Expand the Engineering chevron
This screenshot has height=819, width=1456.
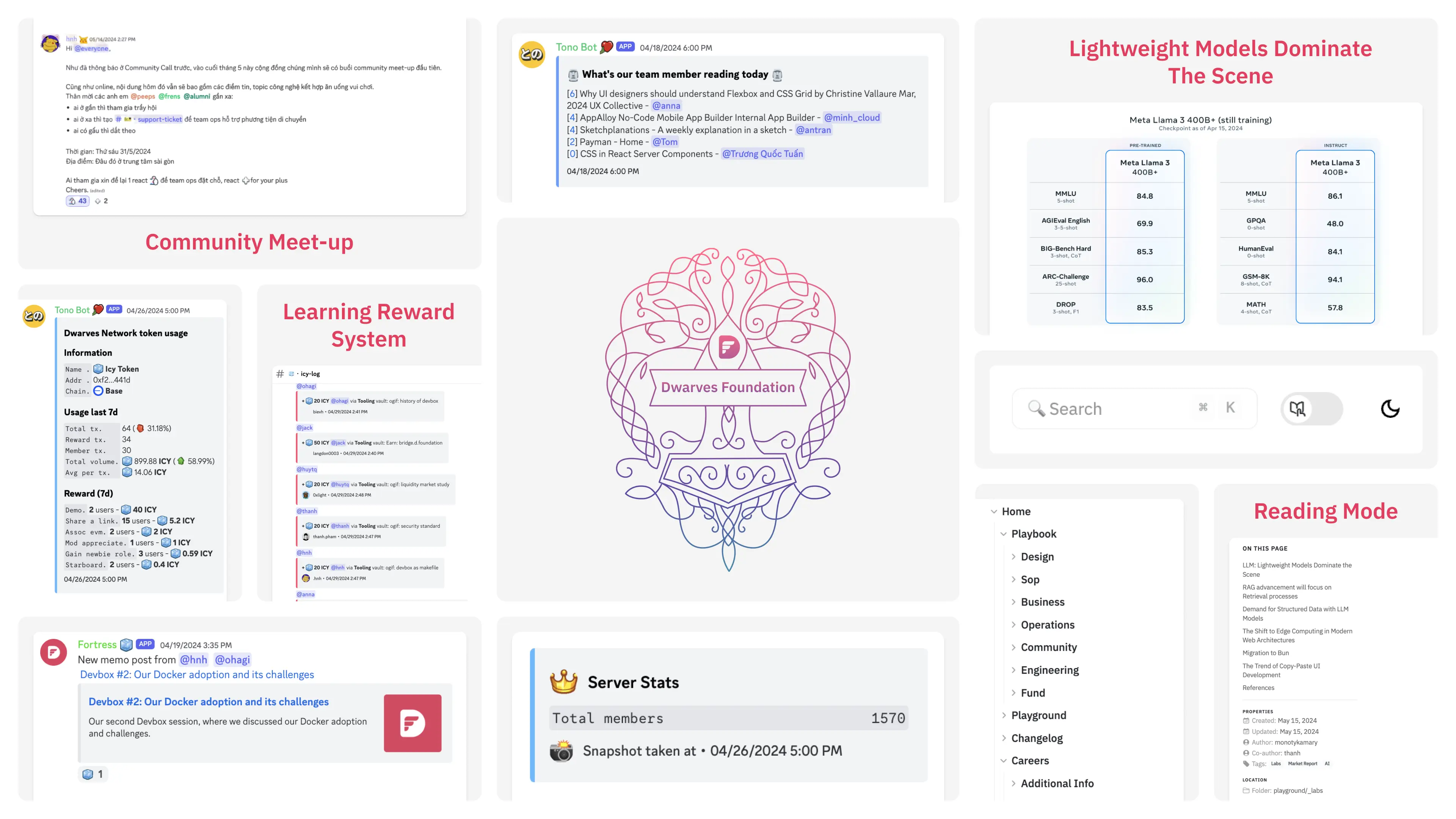1013,670
